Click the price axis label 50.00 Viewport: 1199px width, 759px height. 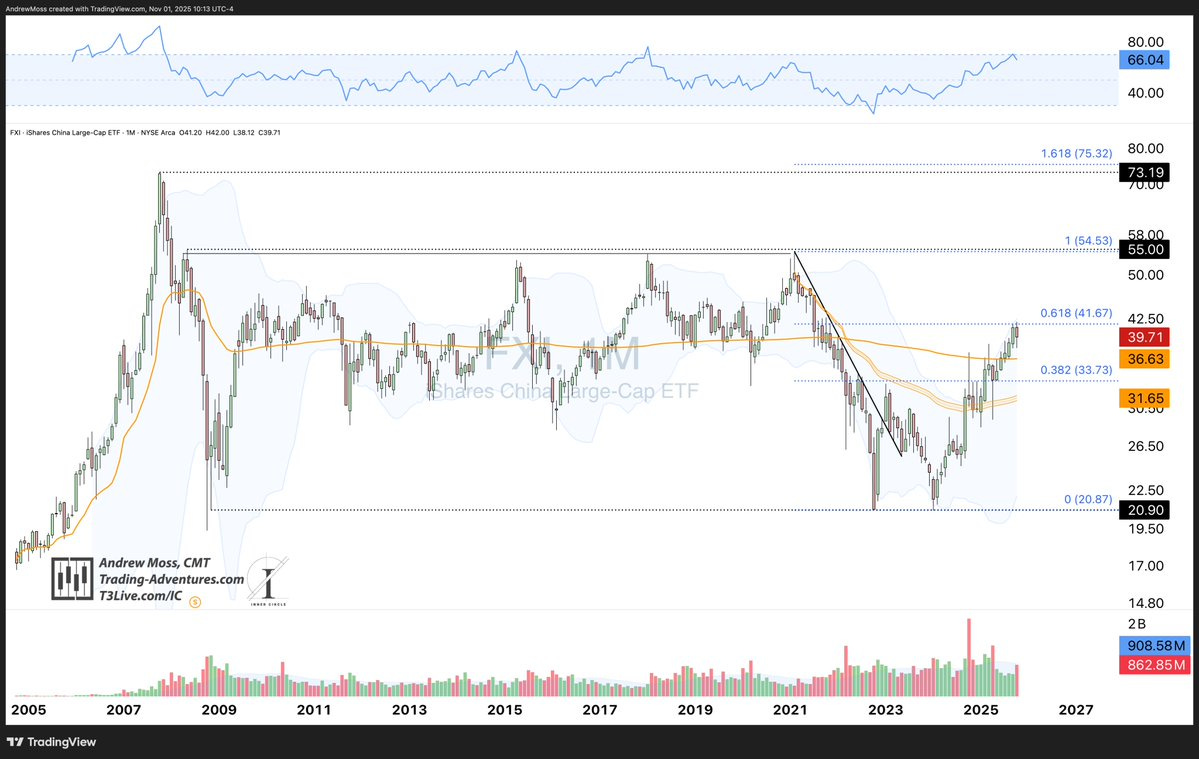[x=1145, y=275]
